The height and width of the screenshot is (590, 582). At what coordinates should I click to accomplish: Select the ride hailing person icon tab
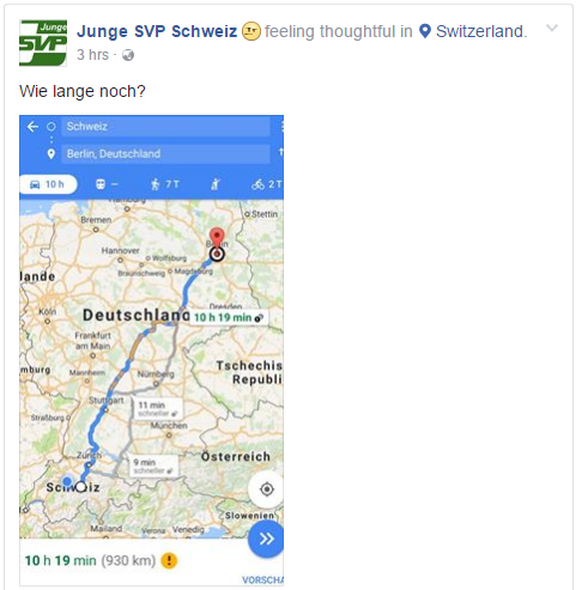point(215,184)
